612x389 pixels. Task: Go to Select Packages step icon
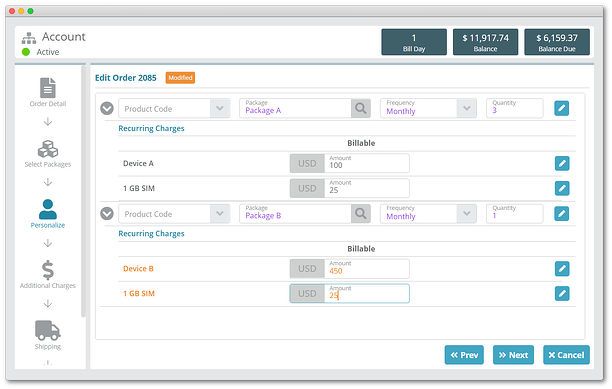pyautogui.click(x=48, y=149)
